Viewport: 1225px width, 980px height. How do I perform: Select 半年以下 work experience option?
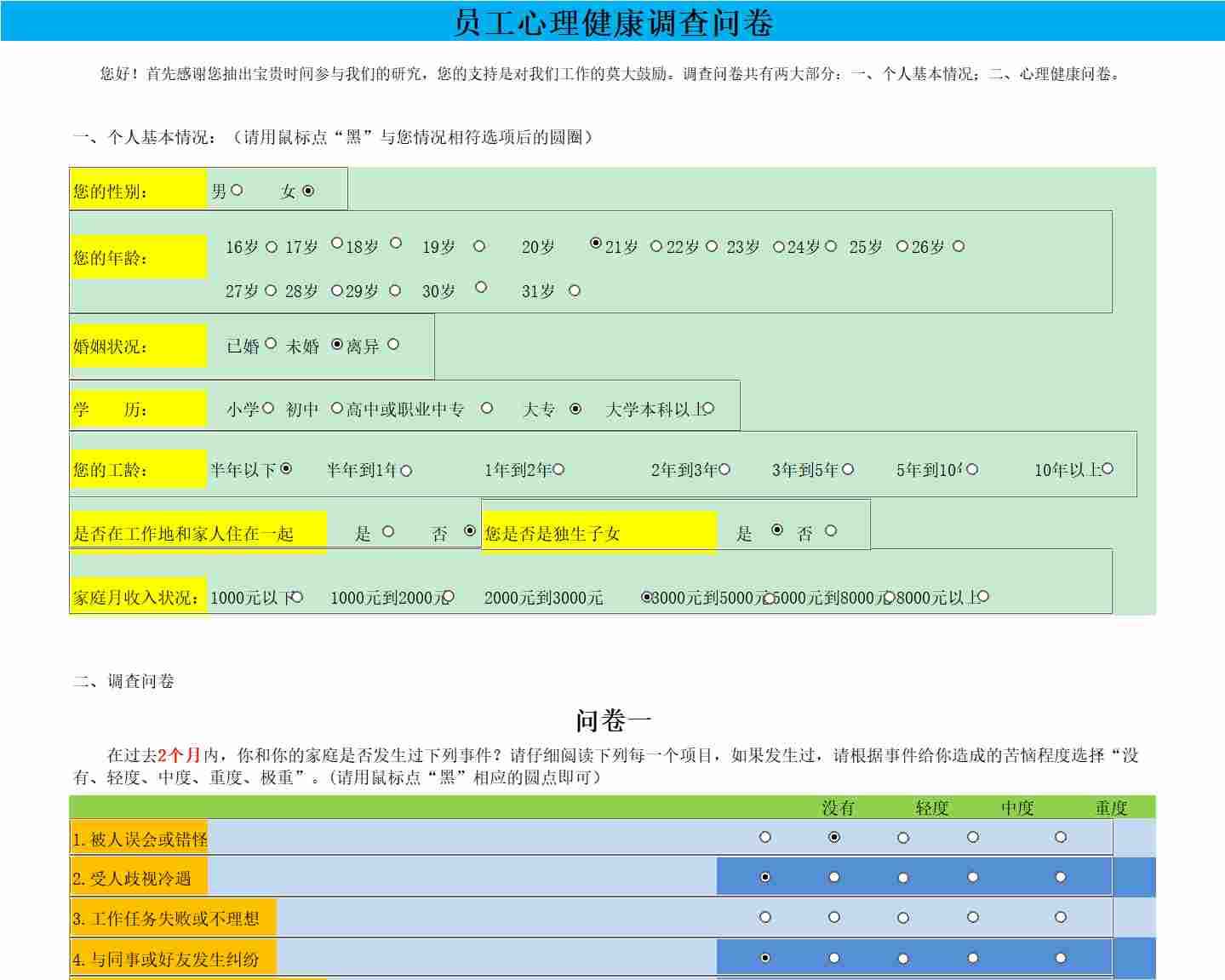click(287, 467)
